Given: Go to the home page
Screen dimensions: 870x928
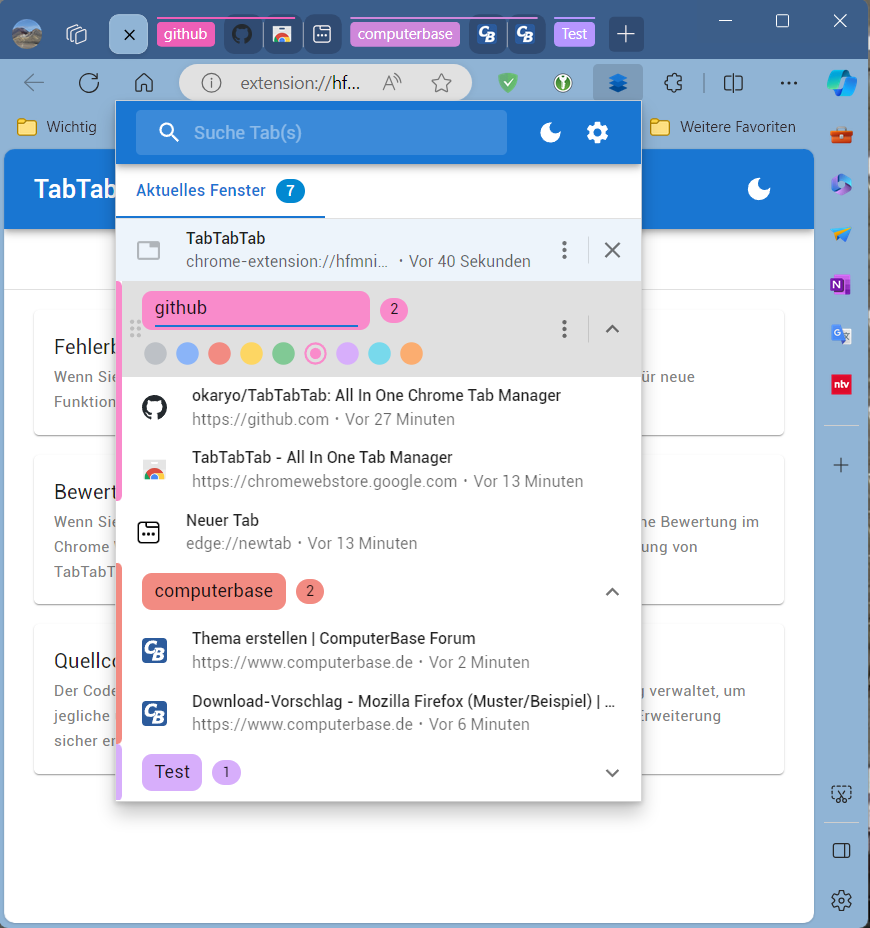Looking at the screenshot, I should [x=144, y=83].
